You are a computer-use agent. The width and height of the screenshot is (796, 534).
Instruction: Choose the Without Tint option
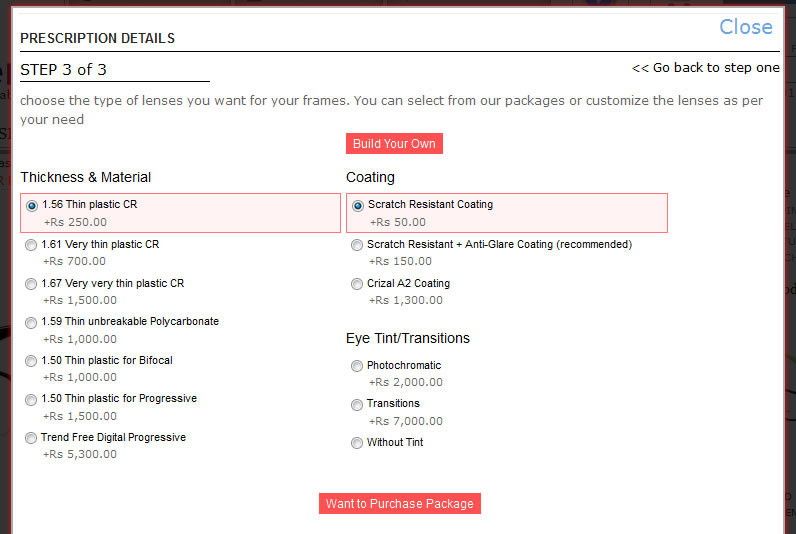coord(357,443)
